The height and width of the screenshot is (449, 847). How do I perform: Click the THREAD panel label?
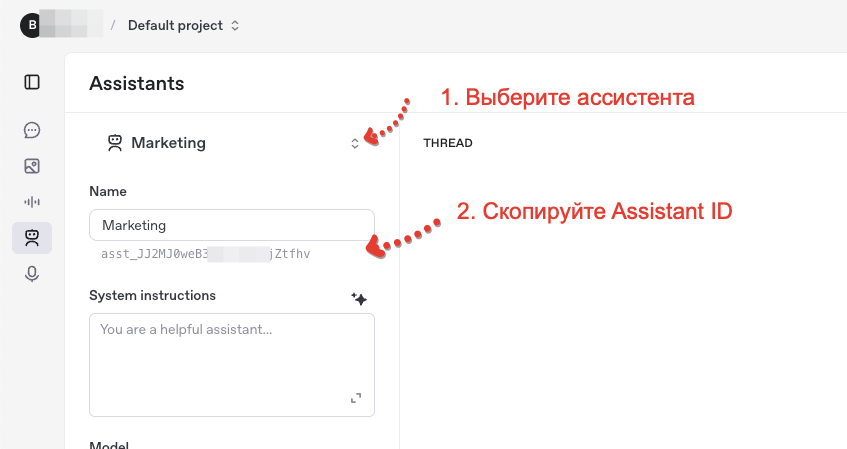pyautogui.click(x=448, y=143)
